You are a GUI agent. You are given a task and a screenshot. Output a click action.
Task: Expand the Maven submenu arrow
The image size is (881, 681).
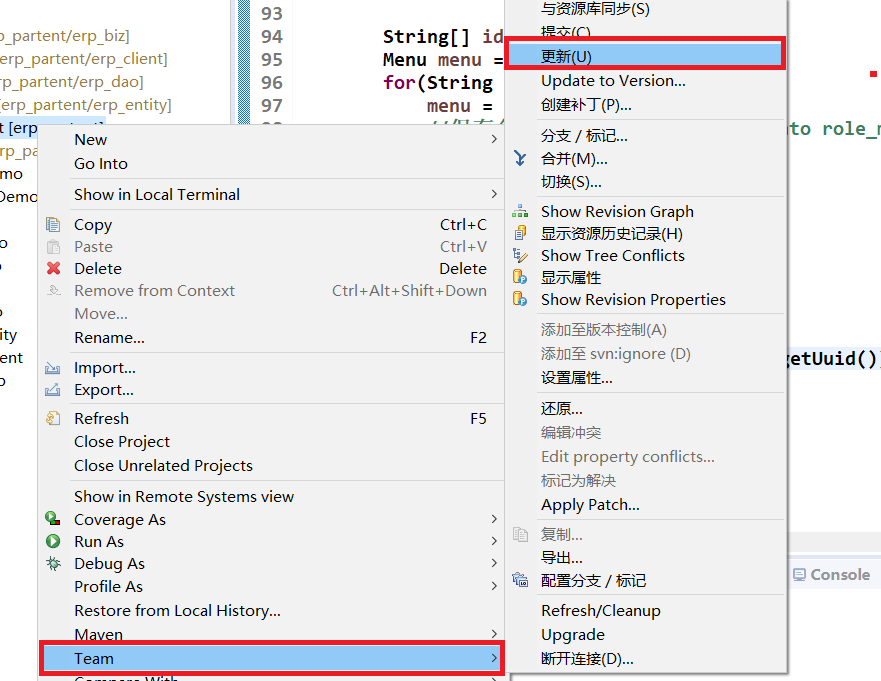[x=494, y=634]
